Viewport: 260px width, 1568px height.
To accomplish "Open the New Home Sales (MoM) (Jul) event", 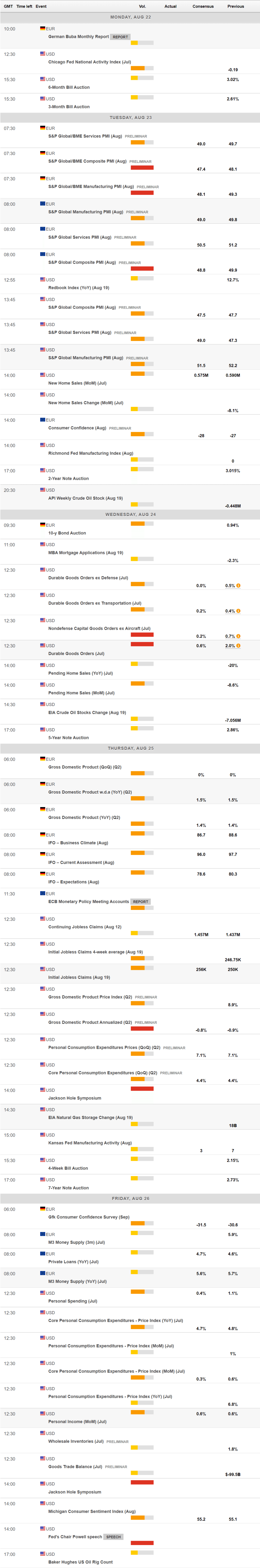I will pyautogui.click(x=77, y=383).
